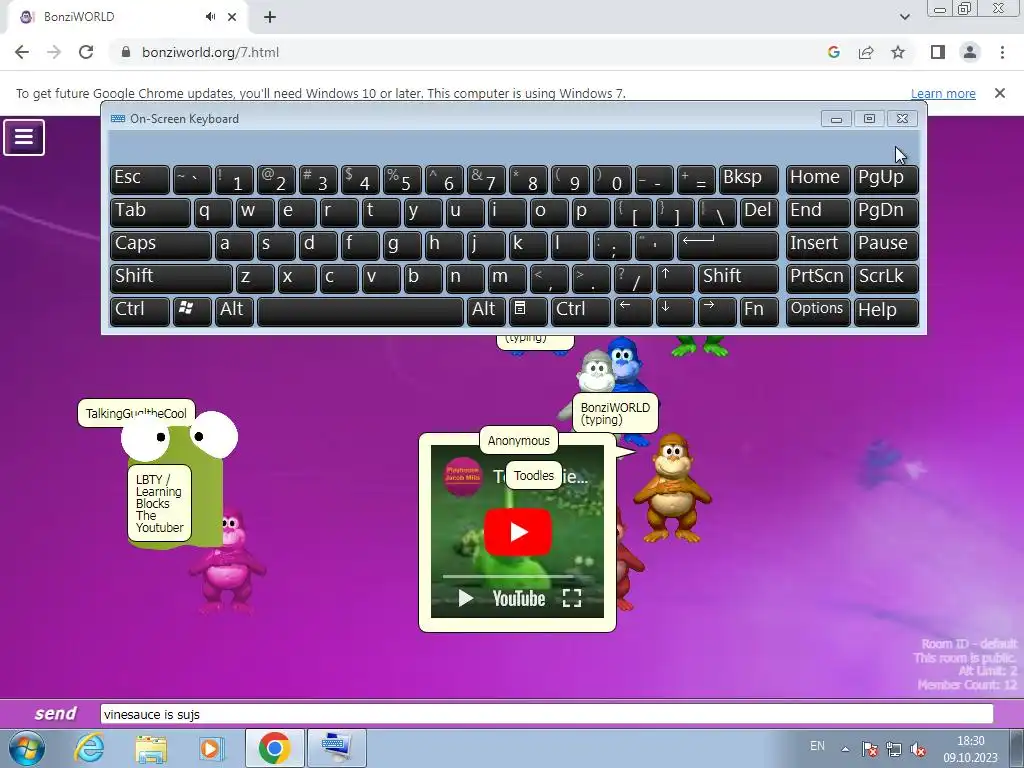Toggle Caps lock key
1024x768 pixels.
tap(161, 244)
